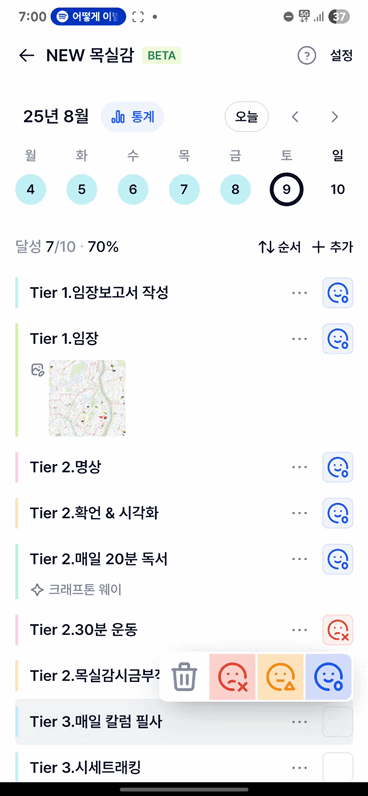Tap the 오늘 today button
The width and height of the screenshot is (368, 796).
[247, 117]
